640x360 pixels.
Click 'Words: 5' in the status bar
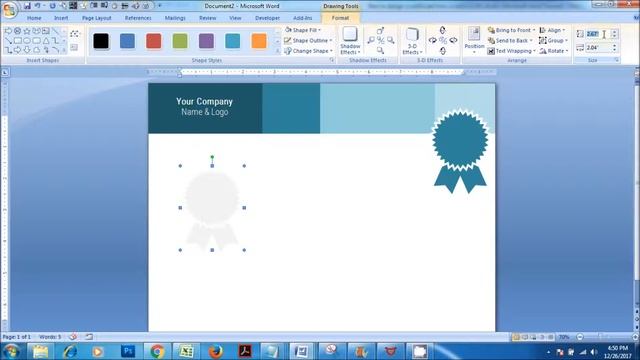point(50,337)
